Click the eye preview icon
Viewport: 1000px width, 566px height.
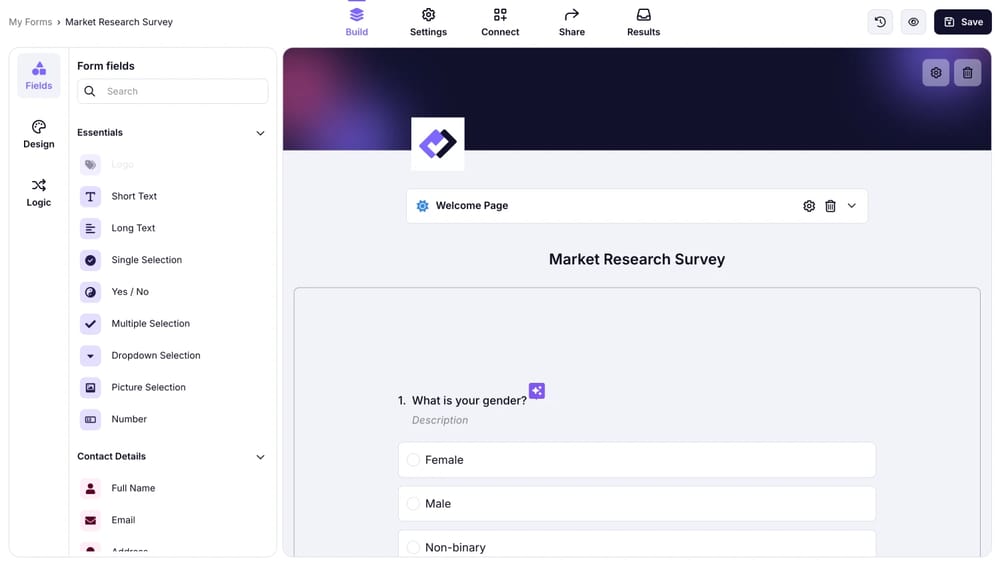coord(913,22)
